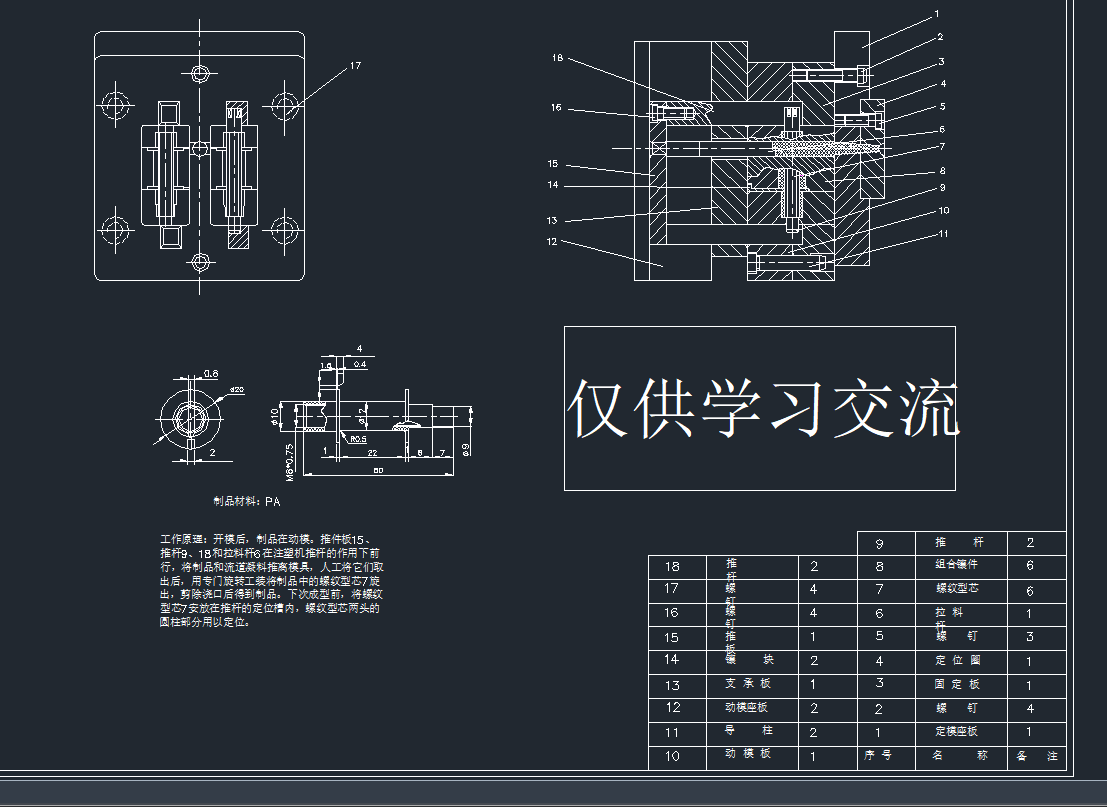Screen dimensions: 1107x807
Task: Click the '定模座板' cell in parts table
Action: click(x=957, y=732)
